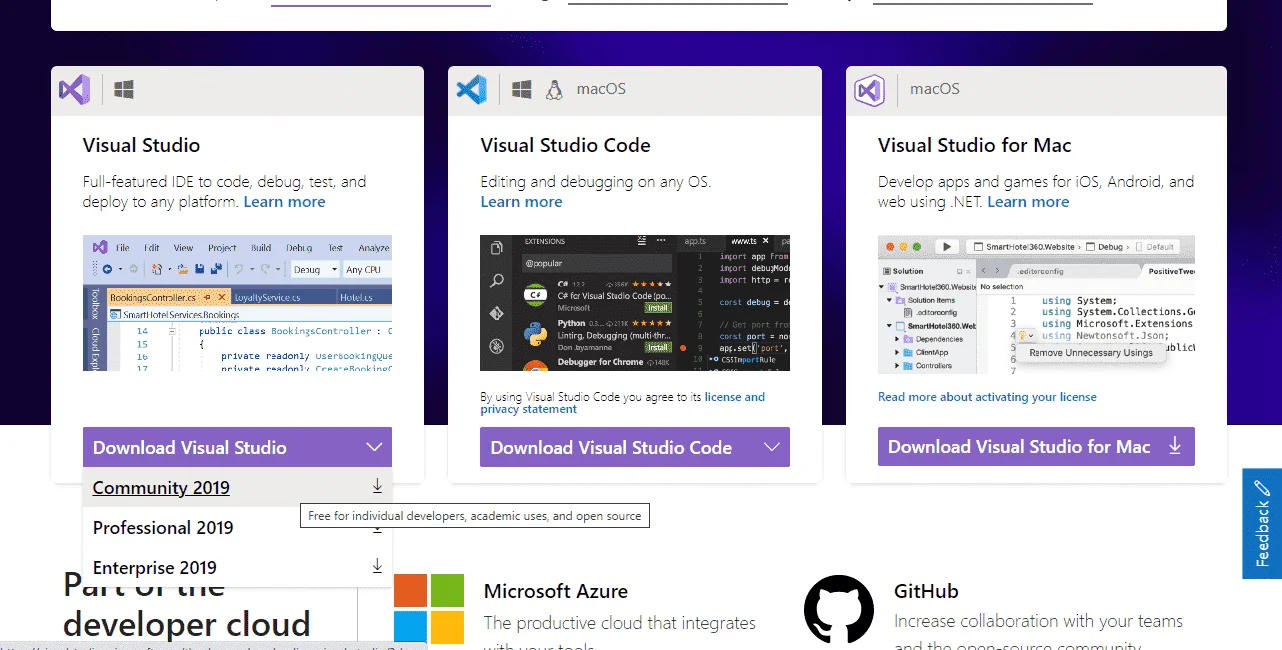This screenshot has height=650, width=1282.
Task: Click the Visual Studio Code card title
Action: click(x=565, y=145)
